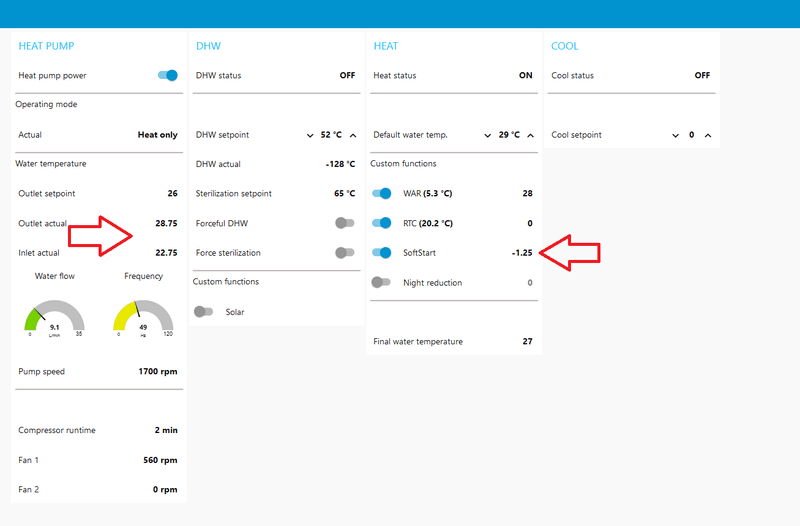
Task: Click the Water temperature section label
Action: click(51, 164)
